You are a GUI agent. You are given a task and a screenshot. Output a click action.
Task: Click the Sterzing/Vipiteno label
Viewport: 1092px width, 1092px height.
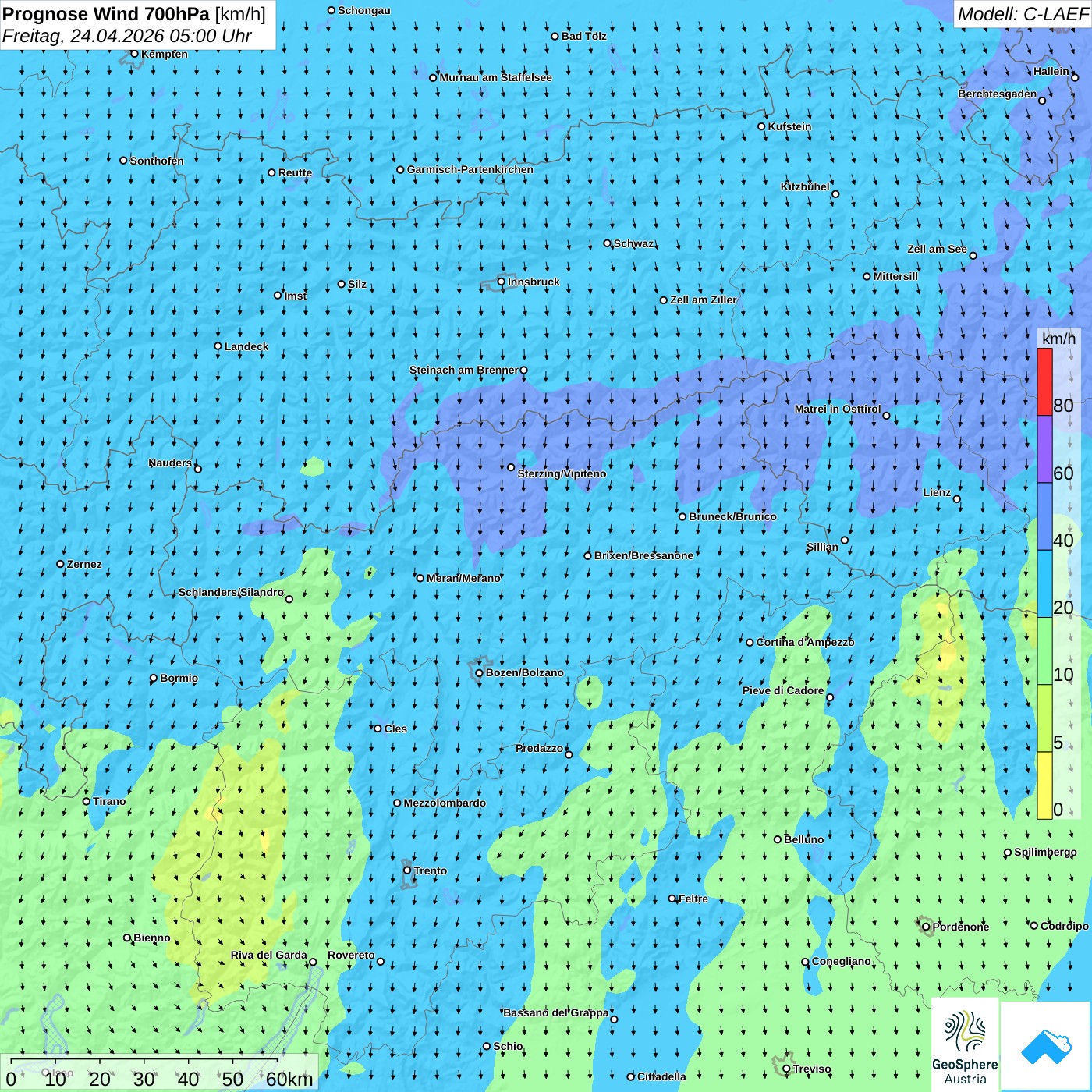click(x=562, y=473)
